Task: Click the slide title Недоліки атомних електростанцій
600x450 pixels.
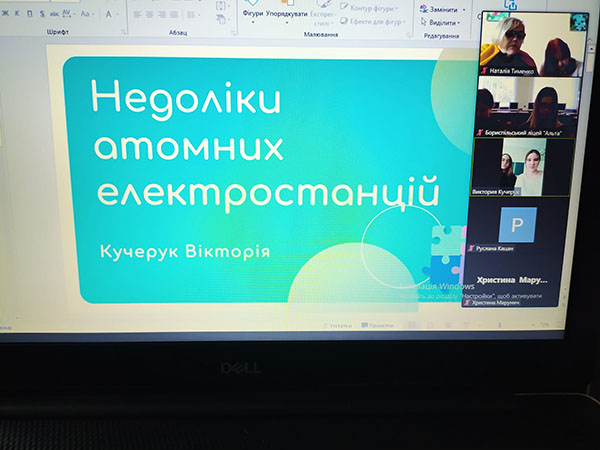Action: click(264, 143)
